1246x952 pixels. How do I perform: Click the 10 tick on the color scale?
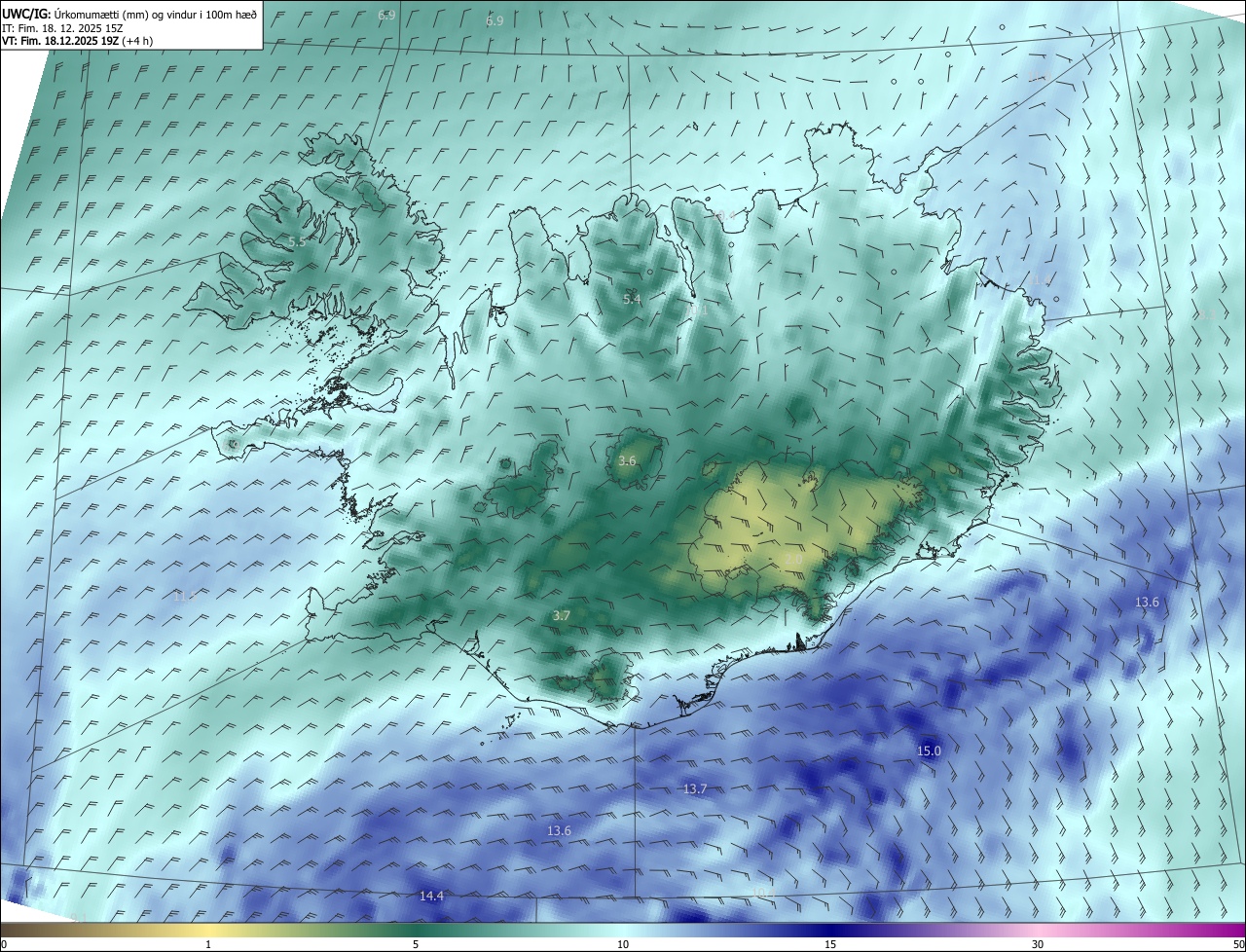point(623,944)
